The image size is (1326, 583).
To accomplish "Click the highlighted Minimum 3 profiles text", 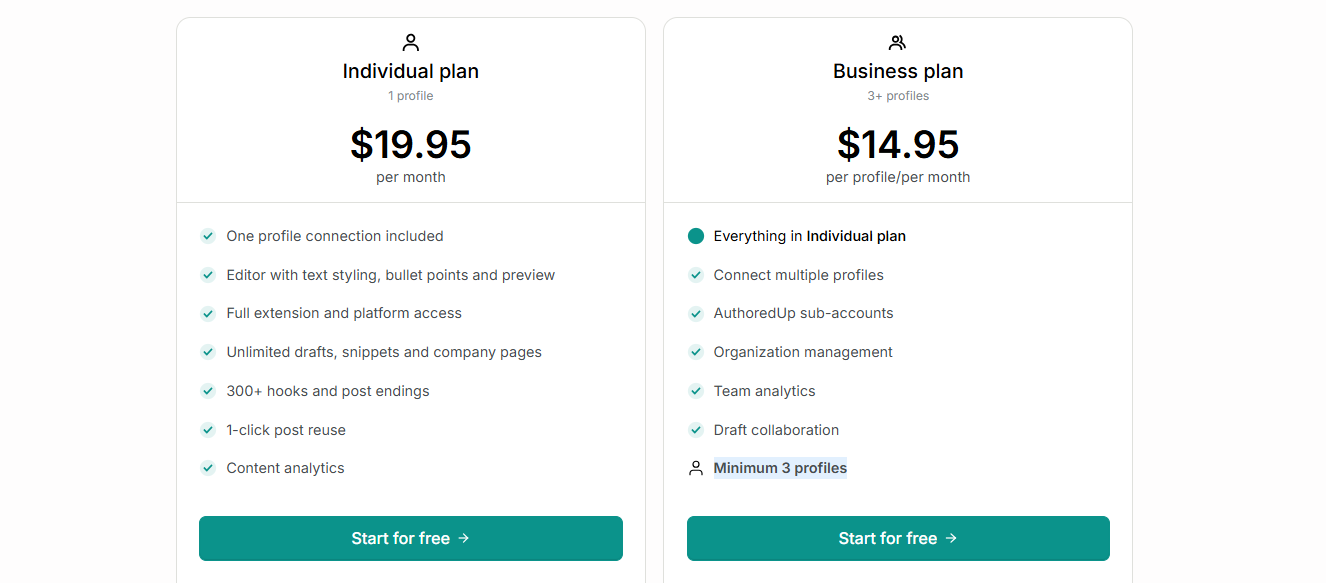I will [x=780, y=468].
